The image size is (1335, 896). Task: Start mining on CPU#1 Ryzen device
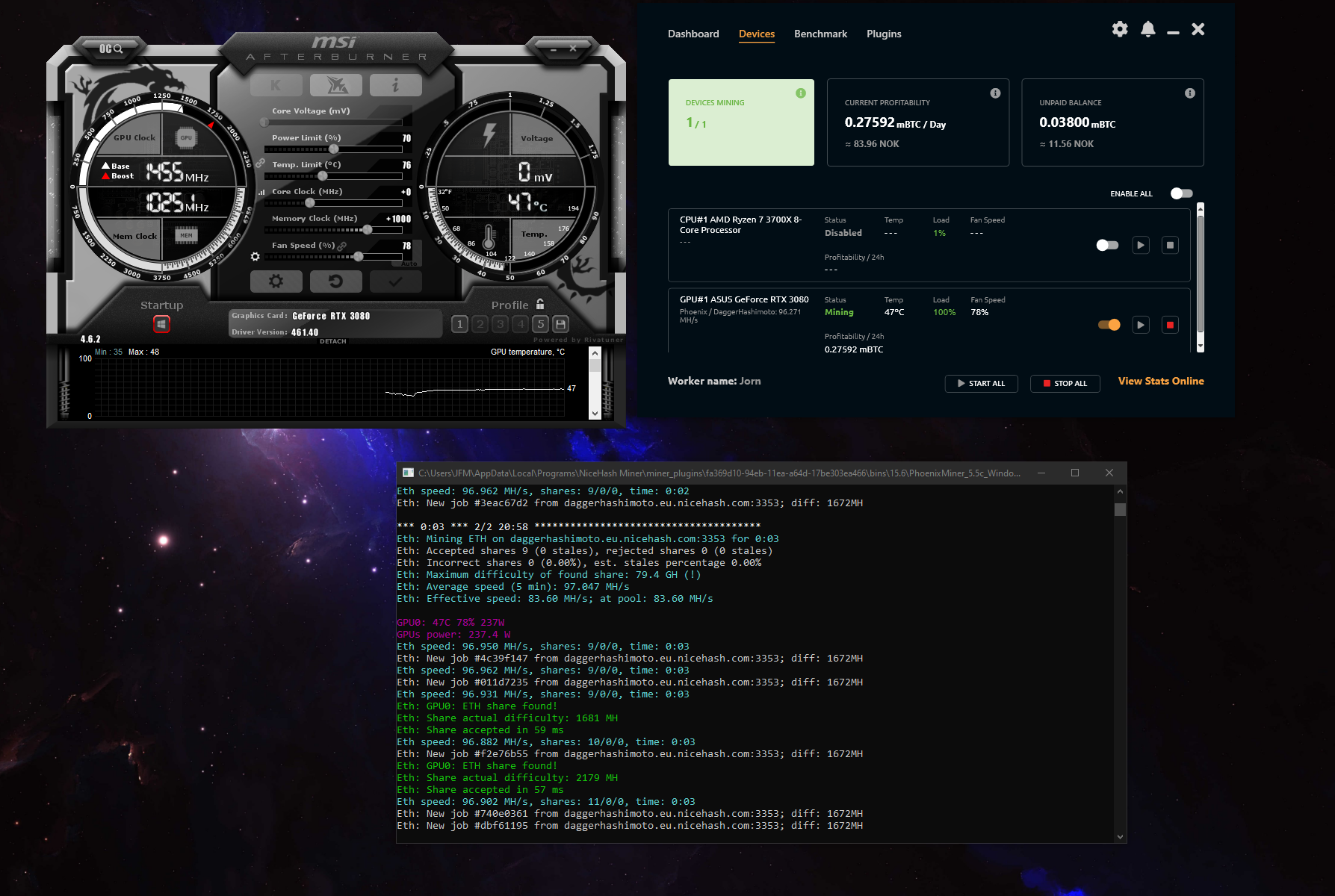(1141, 245)
